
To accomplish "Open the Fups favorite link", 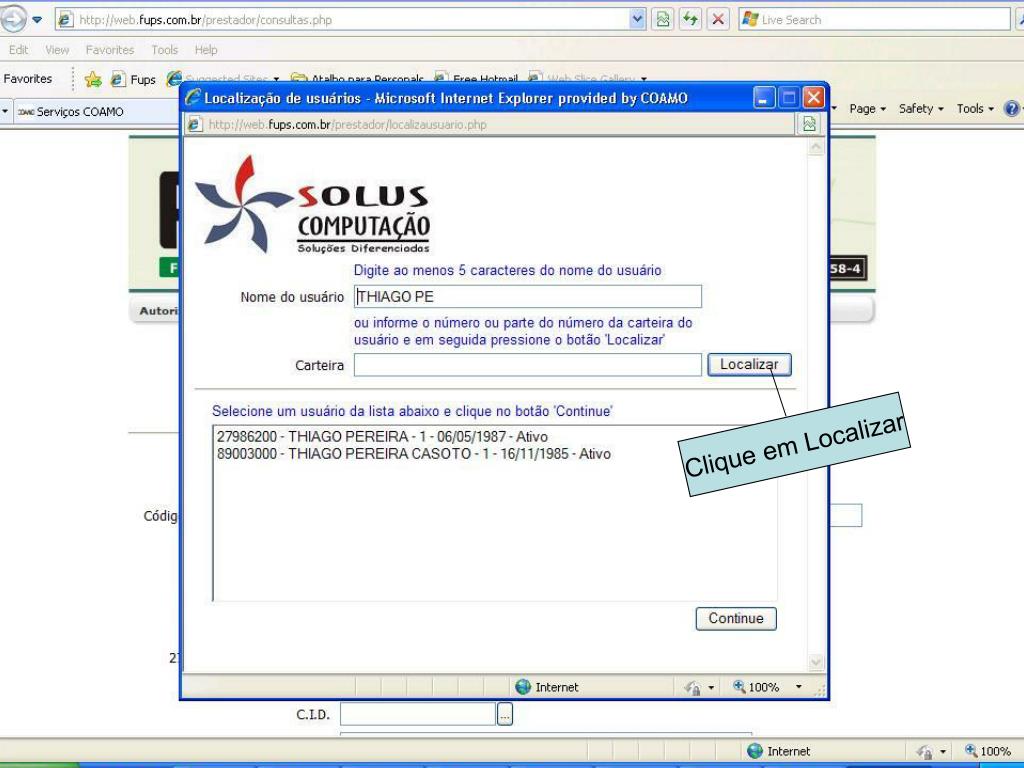I will pyautogui.click(x=133, y=79).
